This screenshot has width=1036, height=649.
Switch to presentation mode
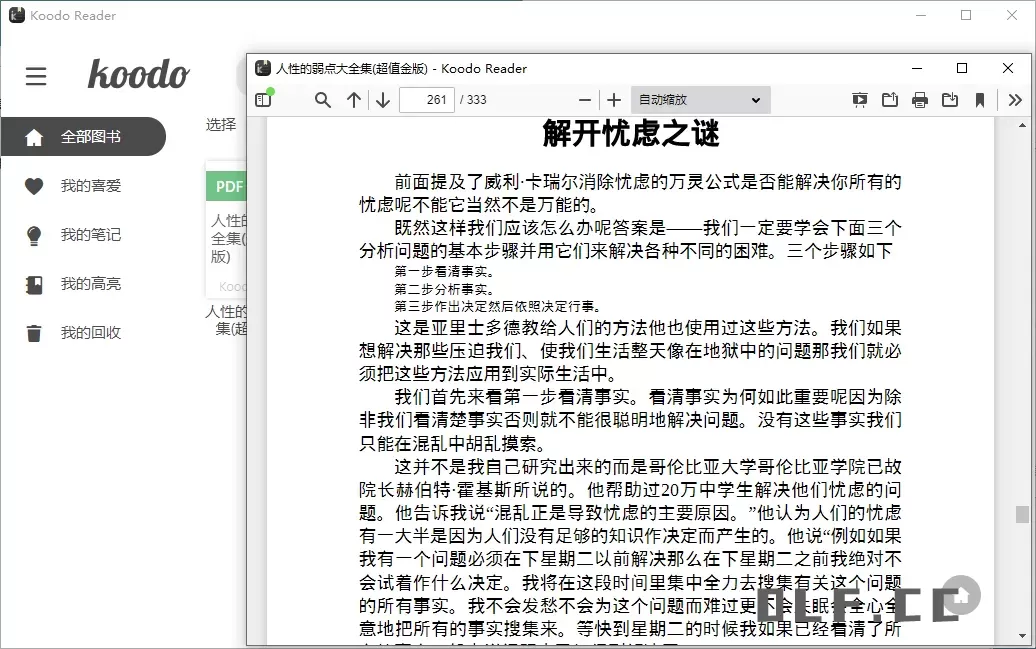click(x=859, y=100)
